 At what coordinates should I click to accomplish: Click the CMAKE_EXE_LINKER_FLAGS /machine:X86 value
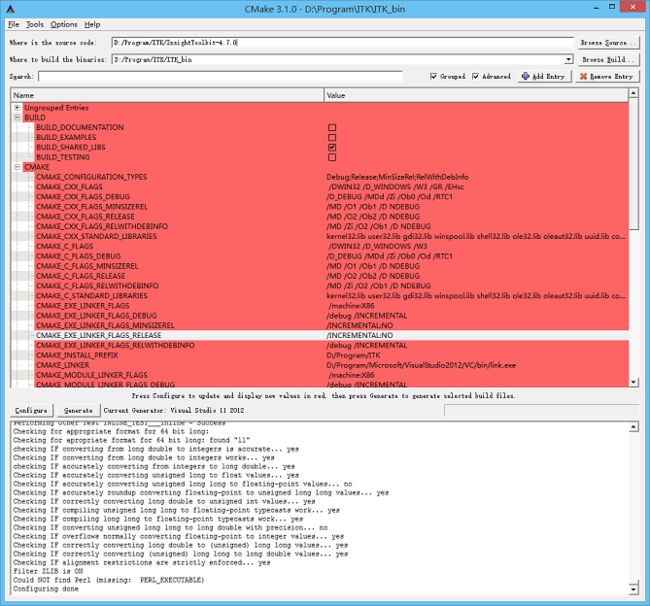coord(352,306)
